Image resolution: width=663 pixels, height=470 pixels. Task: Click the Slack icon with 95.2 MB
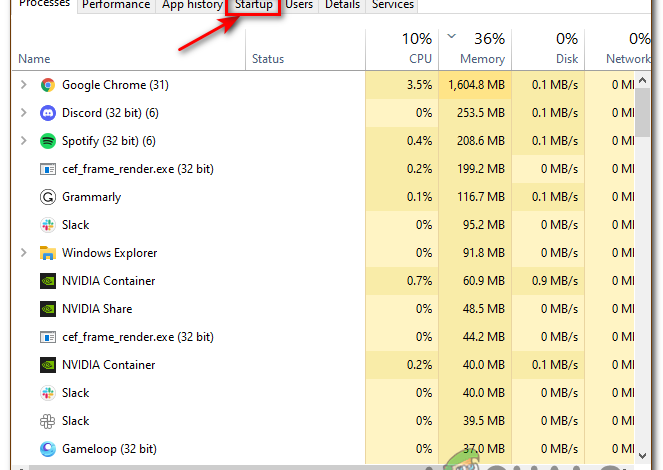[48, 225]
